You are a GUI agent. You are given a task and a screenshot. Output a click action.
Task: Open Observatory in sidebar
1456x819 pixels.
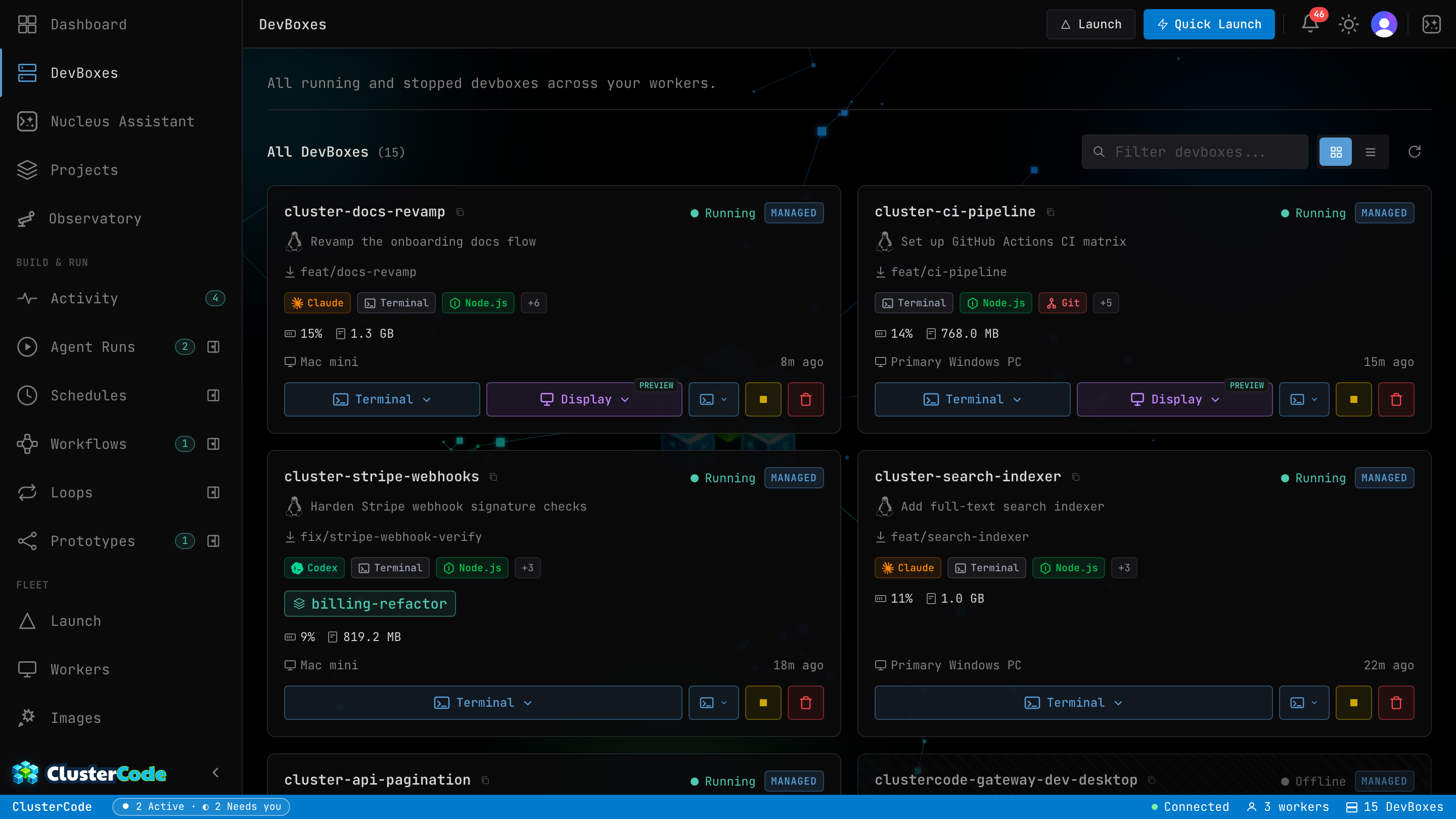click(x=121, y=219)
